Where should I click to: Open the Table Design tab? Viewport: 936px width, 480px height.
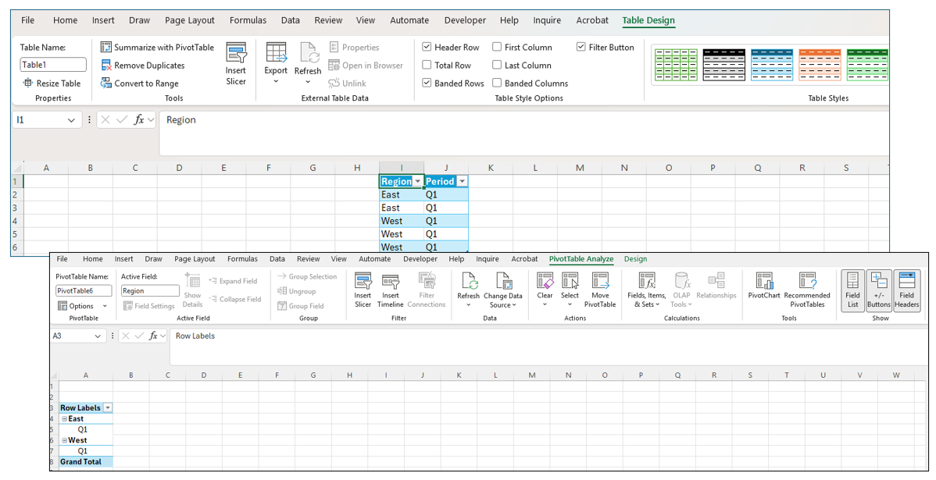pos(648,20)
